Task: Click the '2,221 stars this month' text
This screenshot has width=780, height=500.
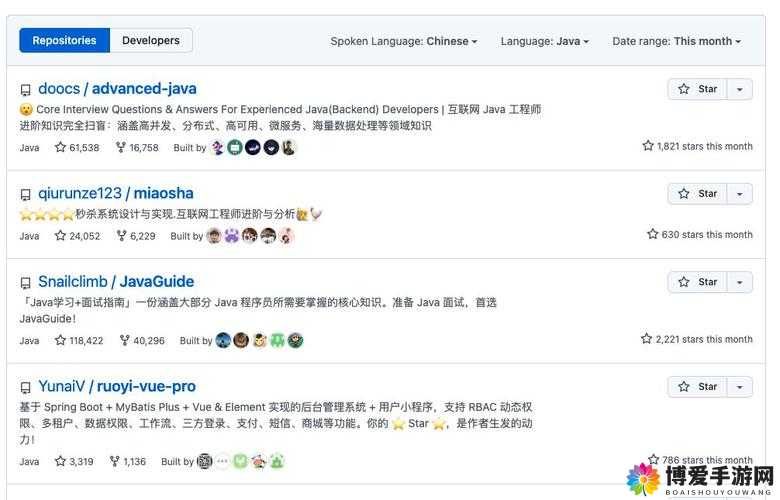Action: coord(697,339)
